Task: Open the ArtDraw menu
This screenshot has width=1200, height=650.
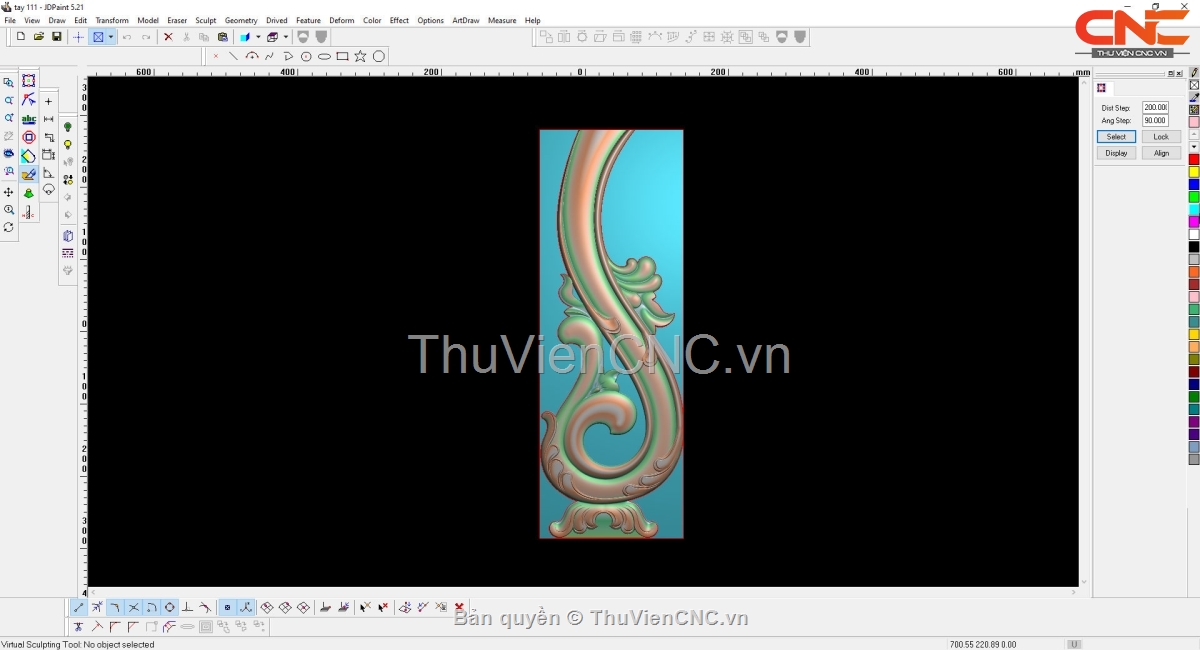Action: pyautogui.click(x=465, y=20)
